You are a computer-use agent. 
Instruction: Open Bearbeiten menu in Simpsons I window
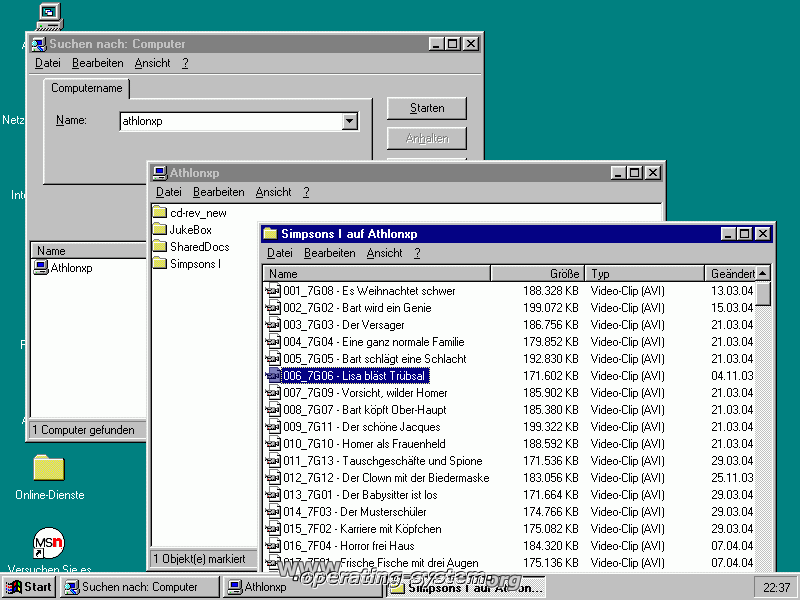pos(330,253)
